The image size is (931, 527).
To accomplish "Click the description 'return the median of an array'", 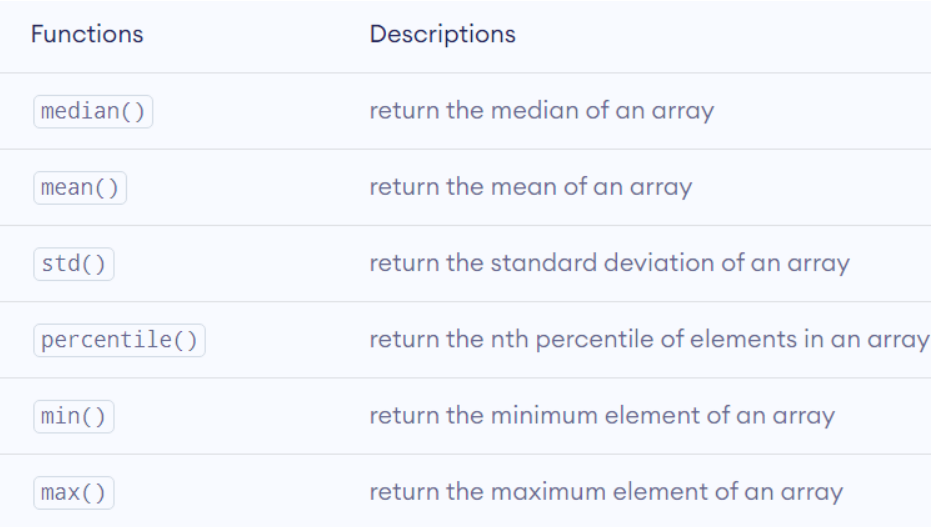I will point(542,111).
